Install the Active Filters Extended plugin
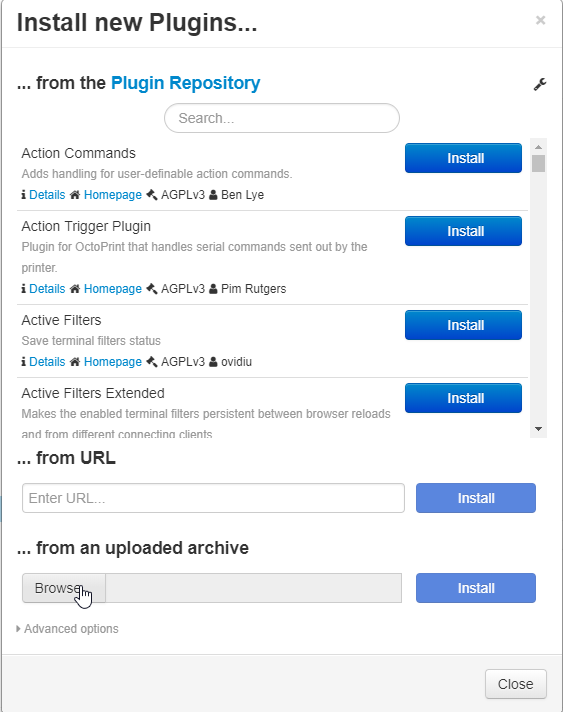The width and height of the screenshot is (563, 712). click(x=463, y=398)
